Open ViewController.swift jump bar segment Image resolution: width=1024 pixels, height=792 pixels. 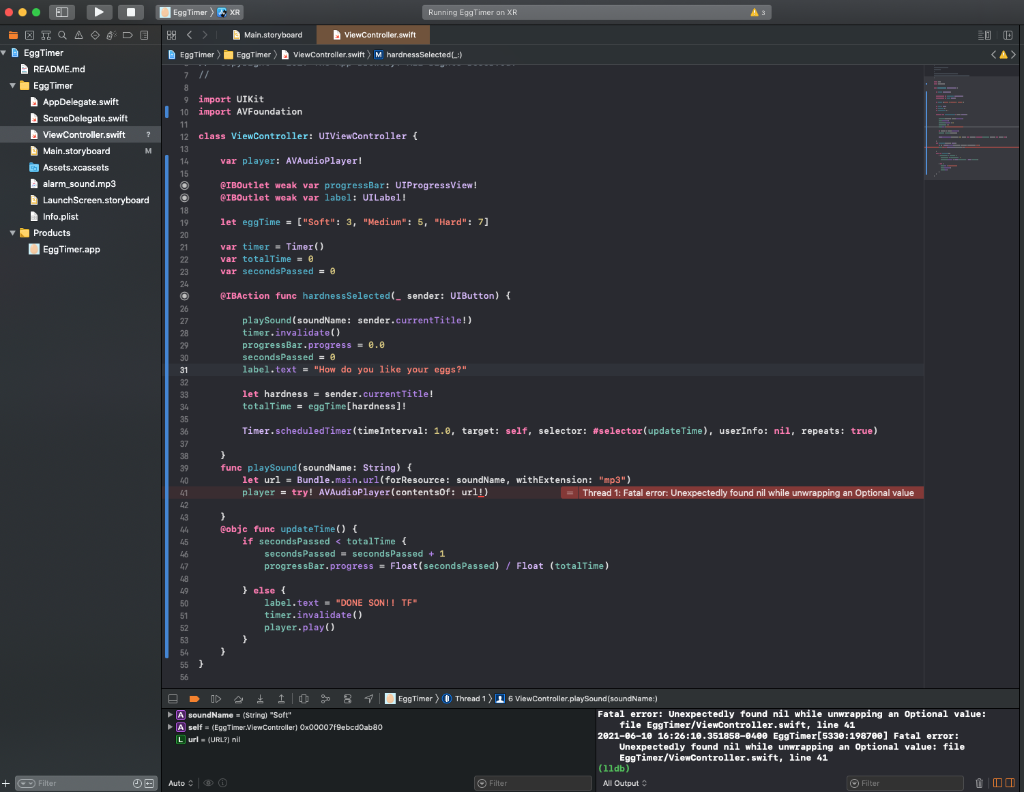pos(323,55)
